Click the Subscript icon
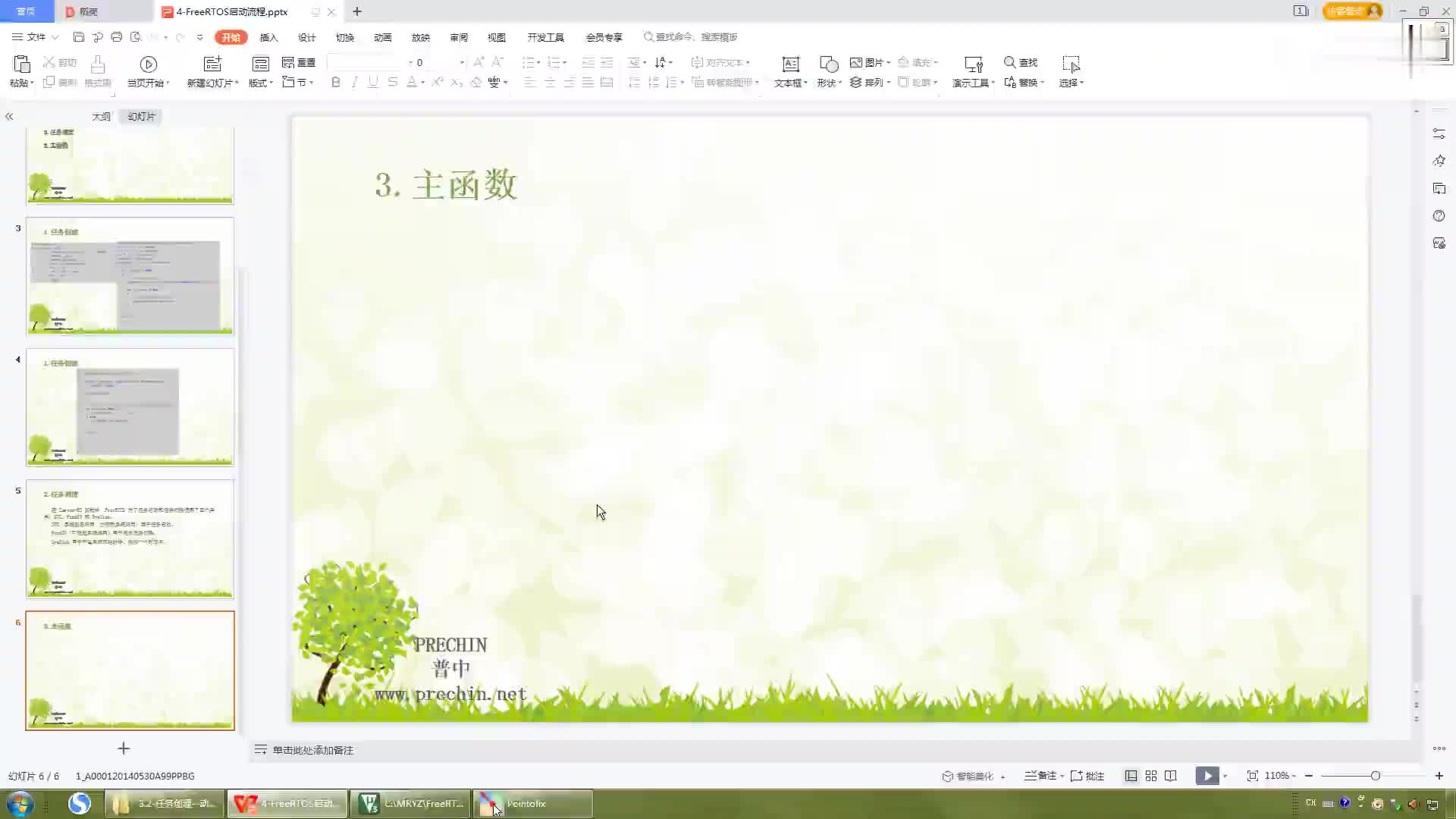Image resolution: width=1456 pixels, height=819 pixels. point(457,82)
